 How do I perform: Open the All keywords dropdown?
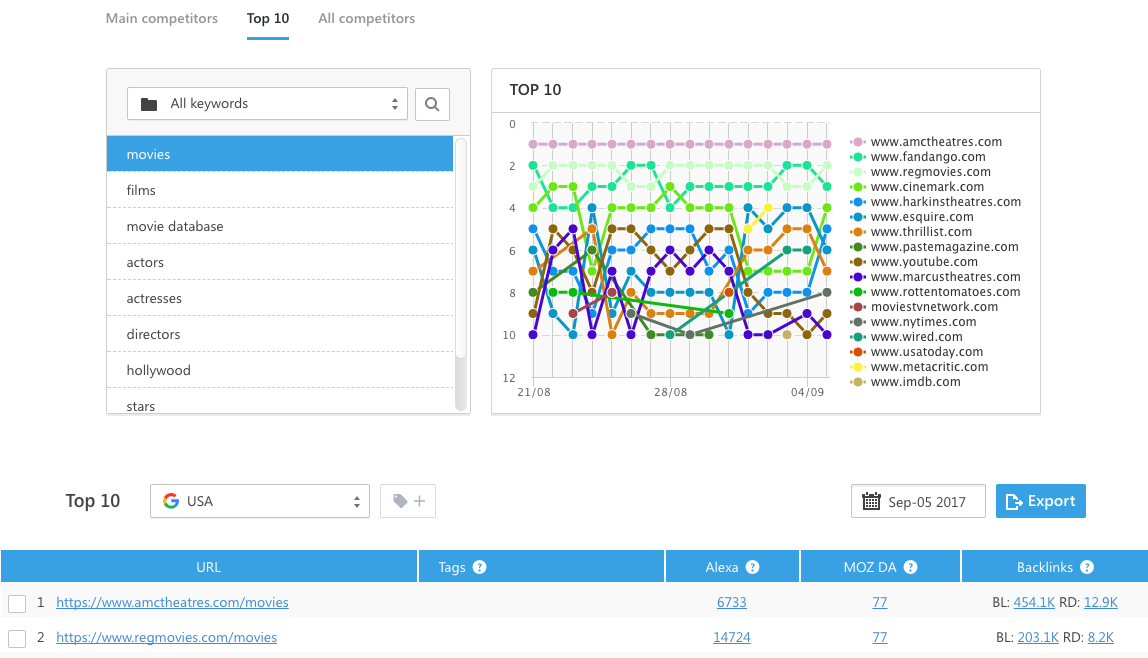click(267, 104)
